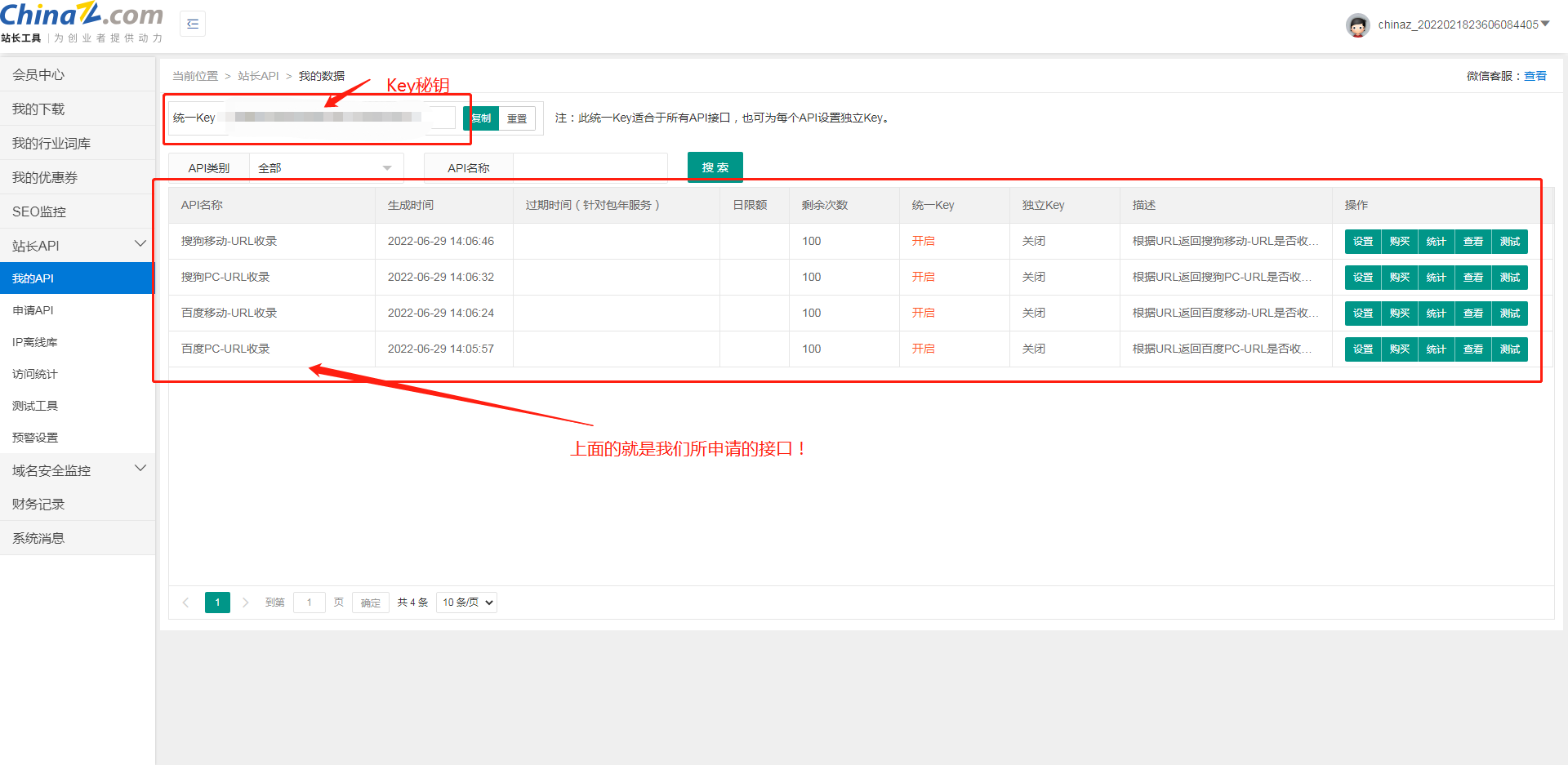Reset the unified Key with 重置 button

pyautogui.click(x=517, y=118)
